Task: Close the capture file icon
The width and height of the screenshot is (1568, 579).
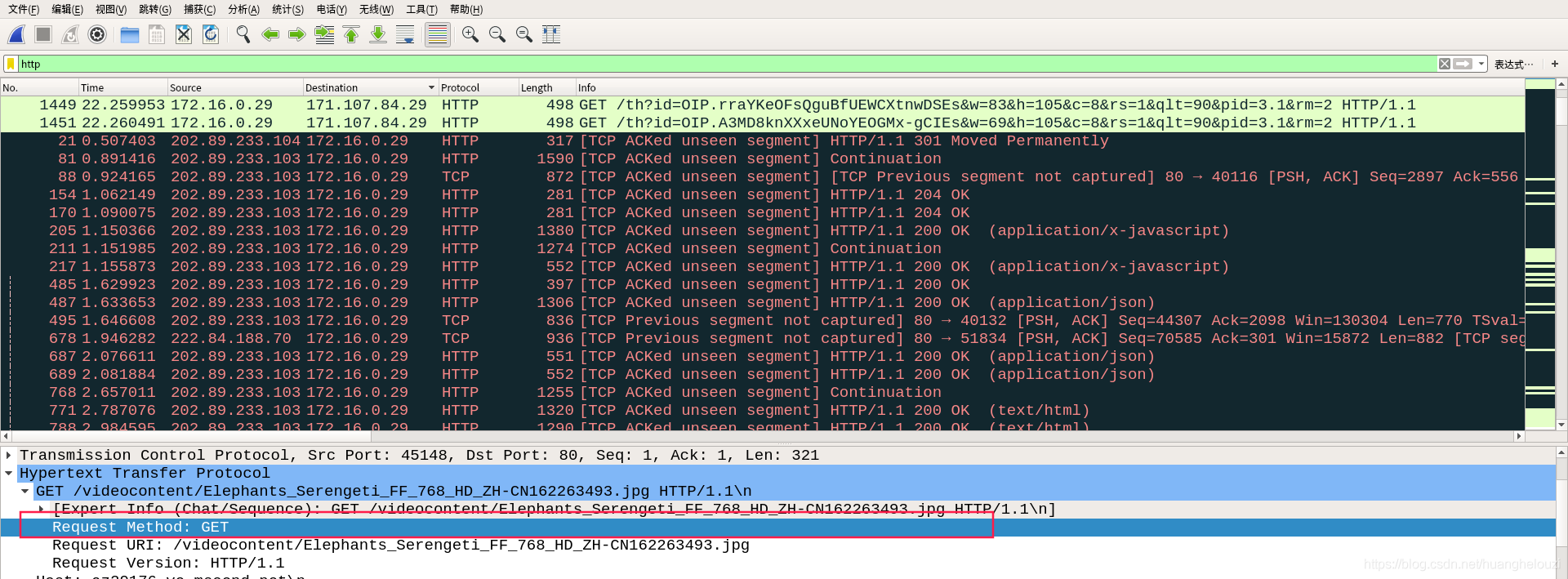Action: (x=184, y=34)
